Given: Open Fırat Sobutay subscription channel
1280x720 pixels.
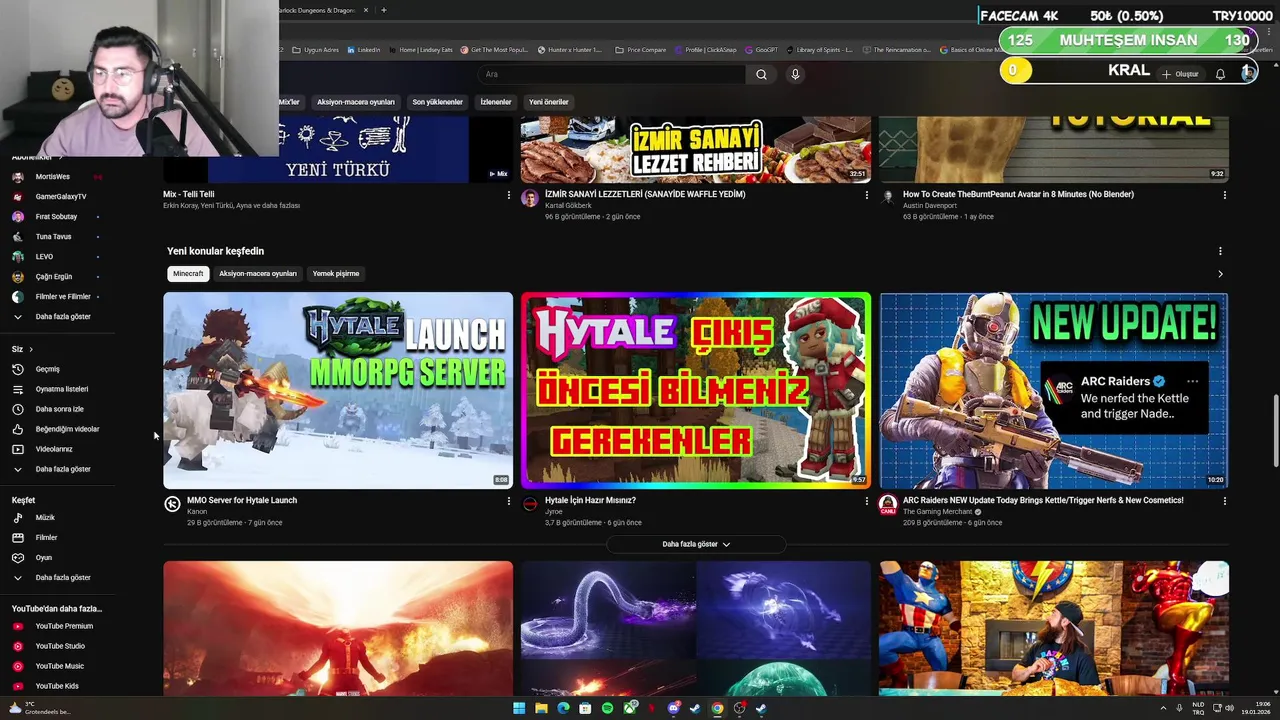Looking at the screenshot, I should [x=57, y=216].
